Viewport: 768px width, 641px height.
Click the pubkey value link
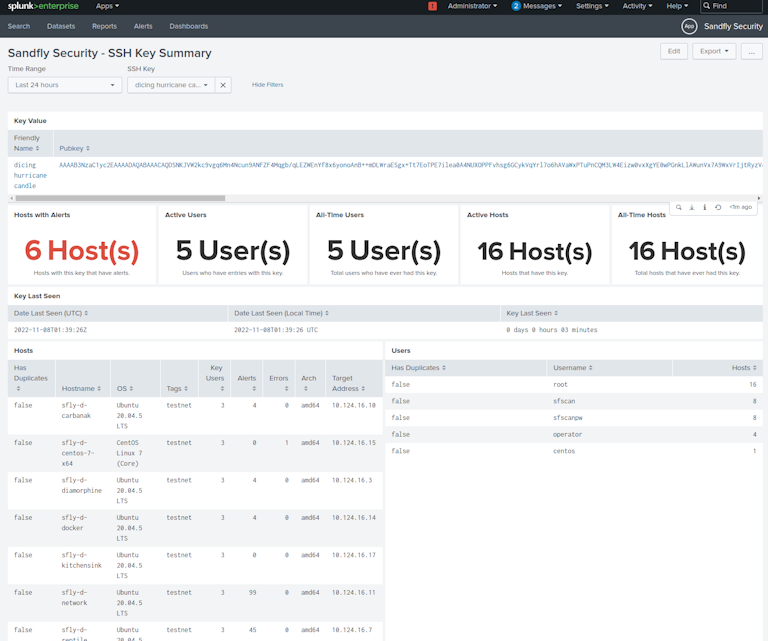point(410,165)
